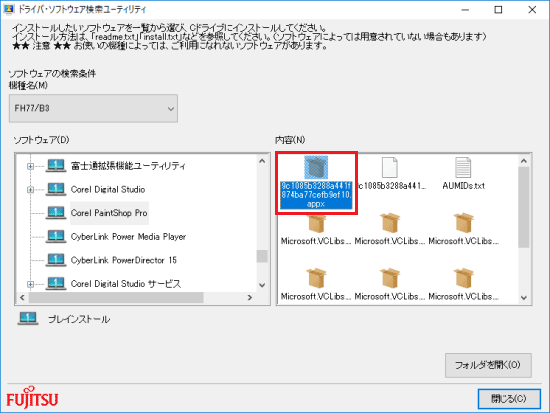Select the AUMIDs.txt document icon
The width and height of the screenshot is (550, 413).
(x=463, y=167)
